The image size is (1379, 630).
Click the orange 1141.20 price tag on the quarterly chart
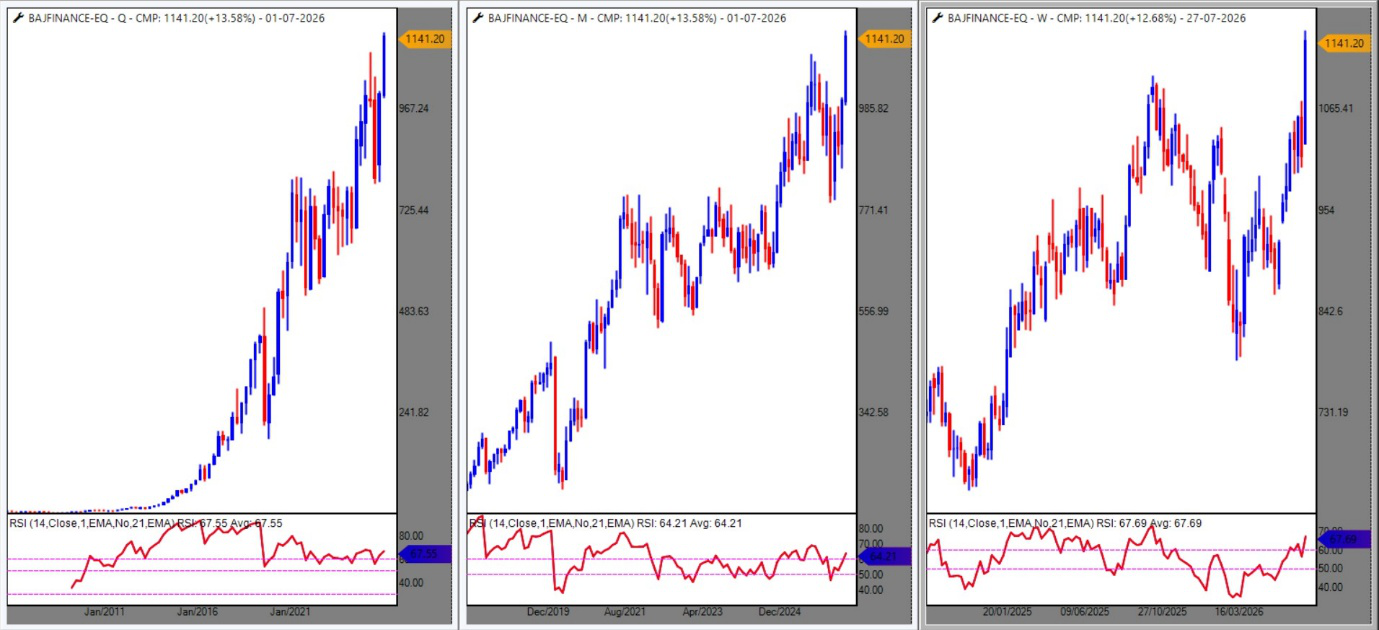coord(425,39)
